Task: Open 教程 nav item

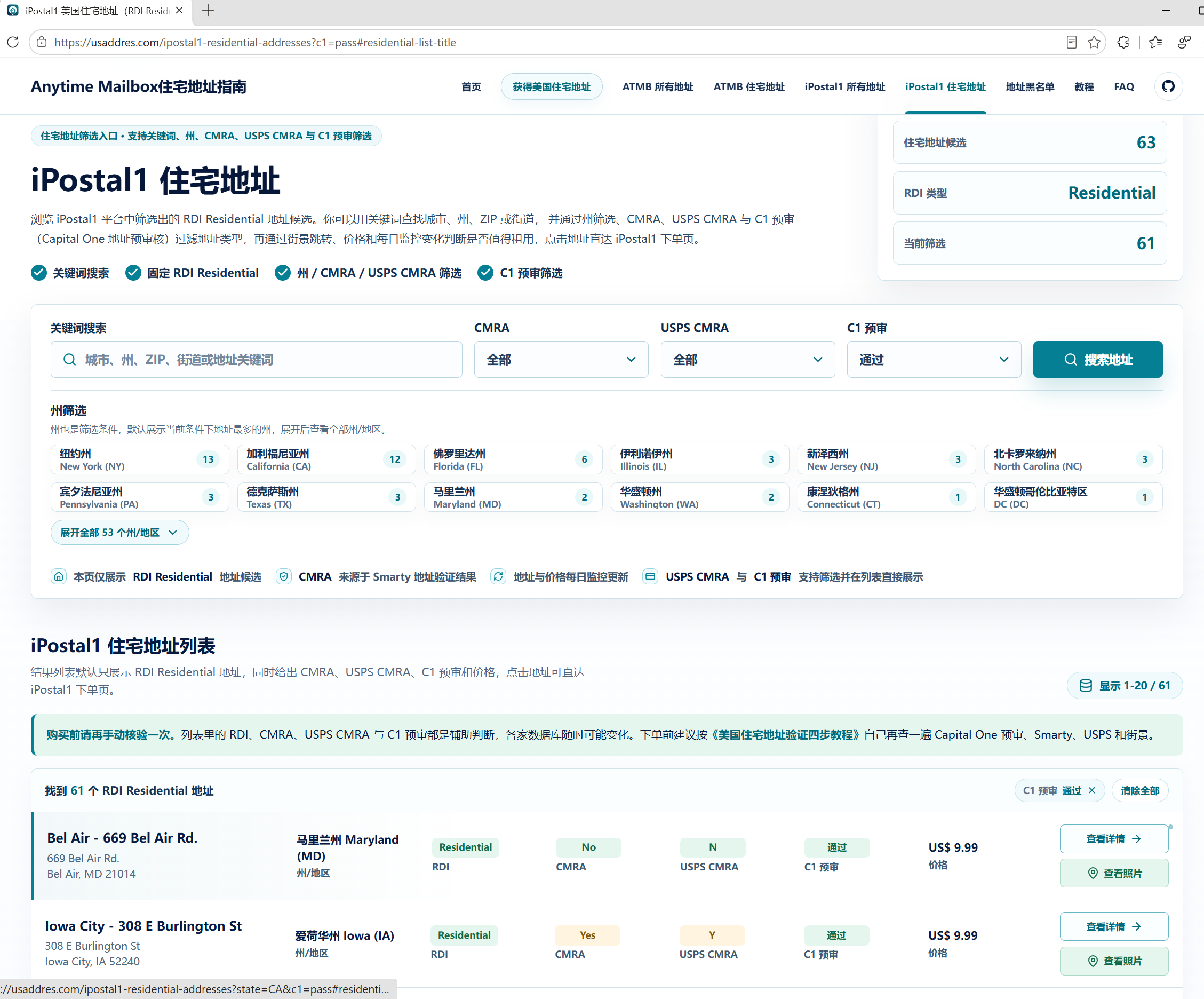Action: (1083, 86)
